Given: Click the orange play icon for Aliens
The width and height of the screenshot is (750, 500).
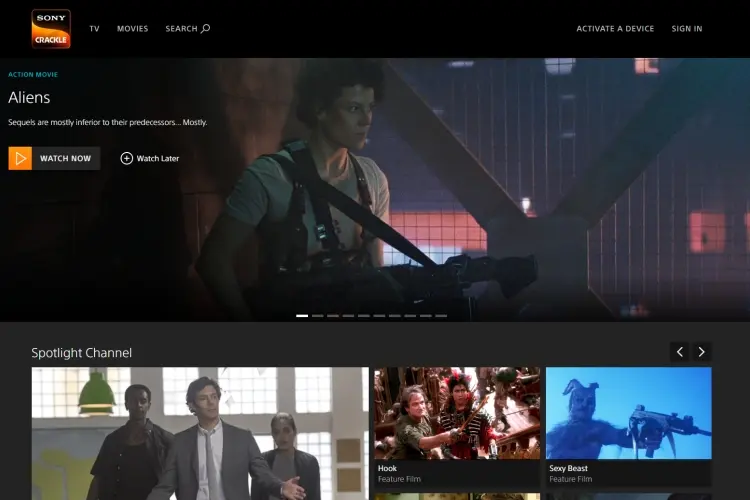Looking at the screenshot, I should tap(20, 158).
